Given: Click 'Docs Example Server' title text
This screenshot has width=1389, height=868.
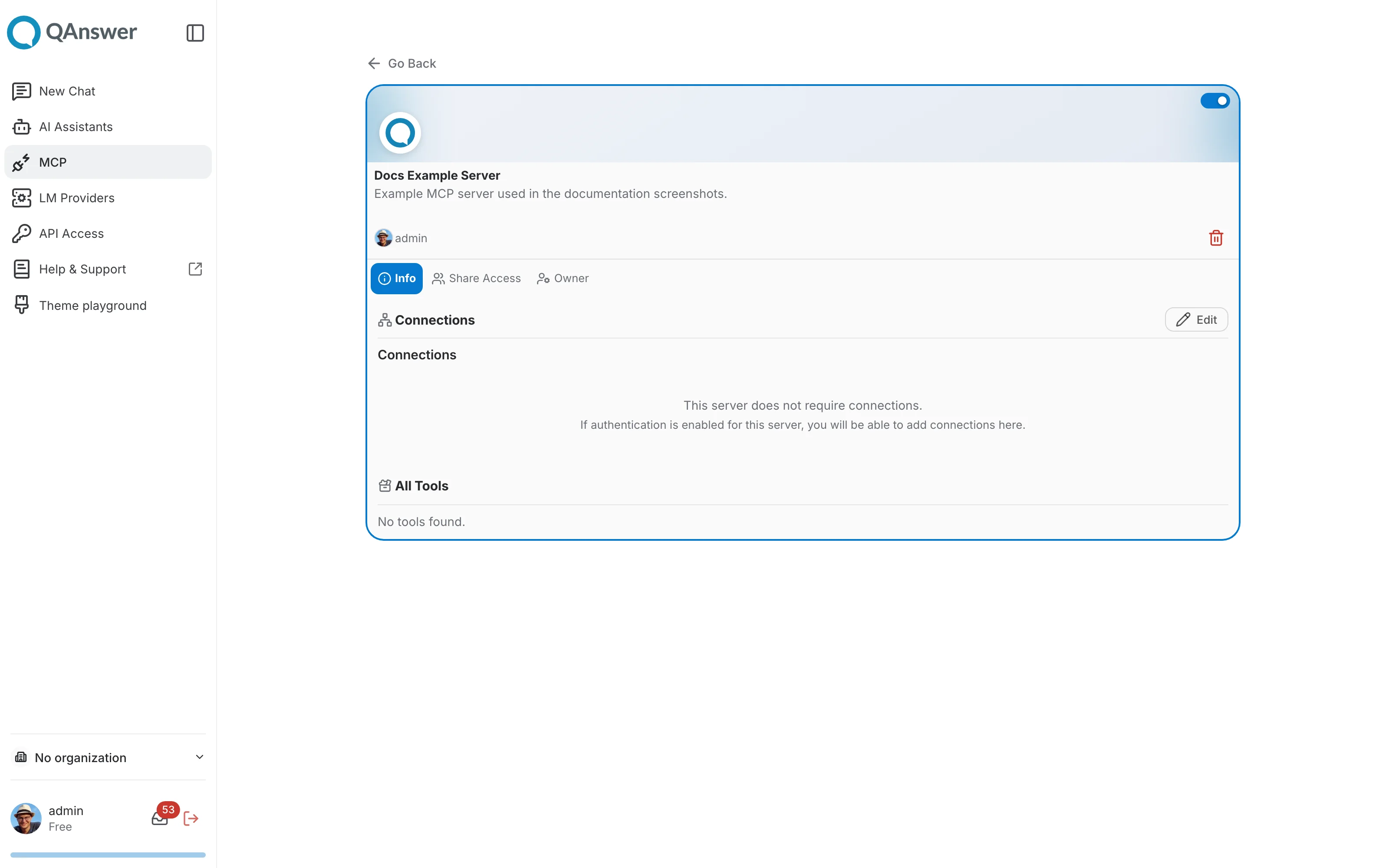Looking at the screenshot, I should coord(437,175).
